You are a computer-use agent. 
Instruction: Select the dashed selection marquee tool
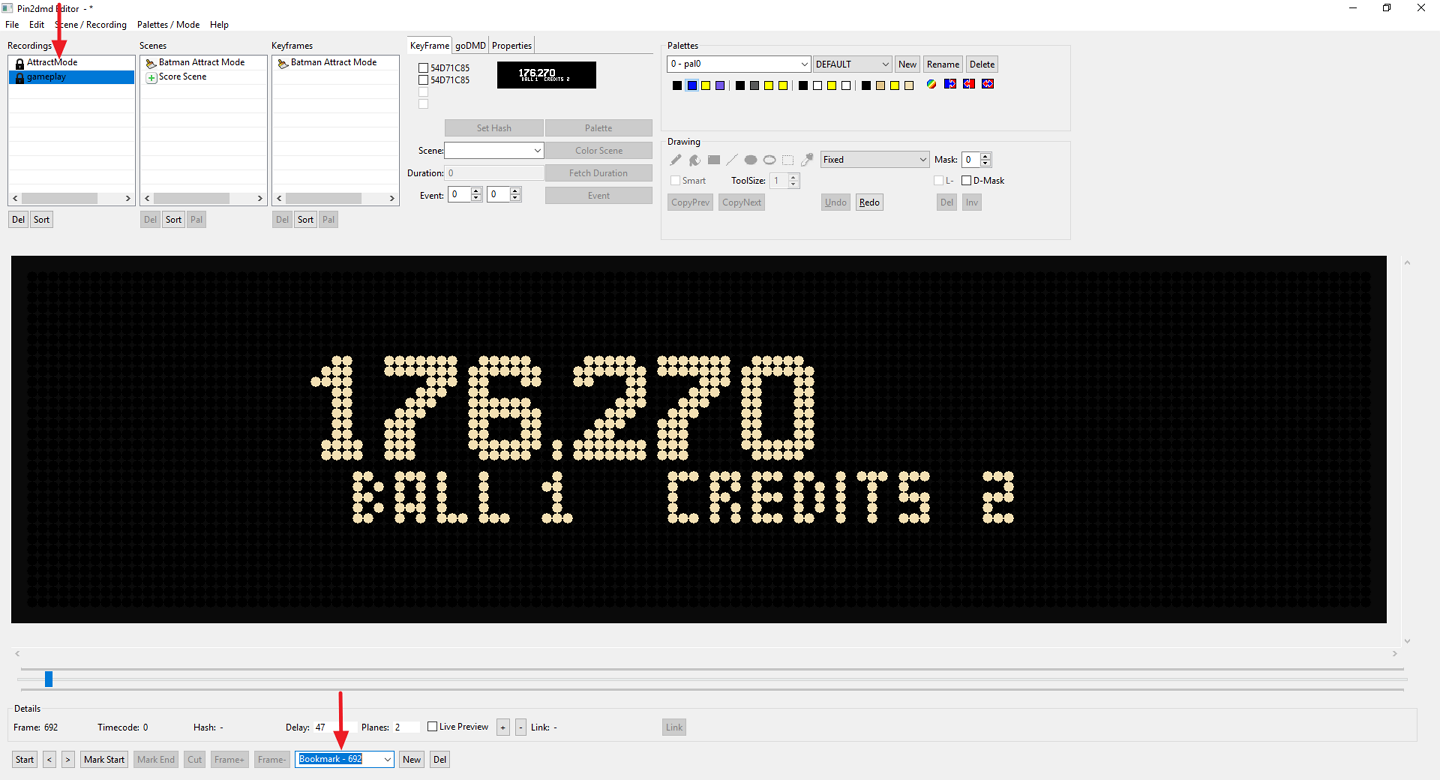click(x=788, y=160)
